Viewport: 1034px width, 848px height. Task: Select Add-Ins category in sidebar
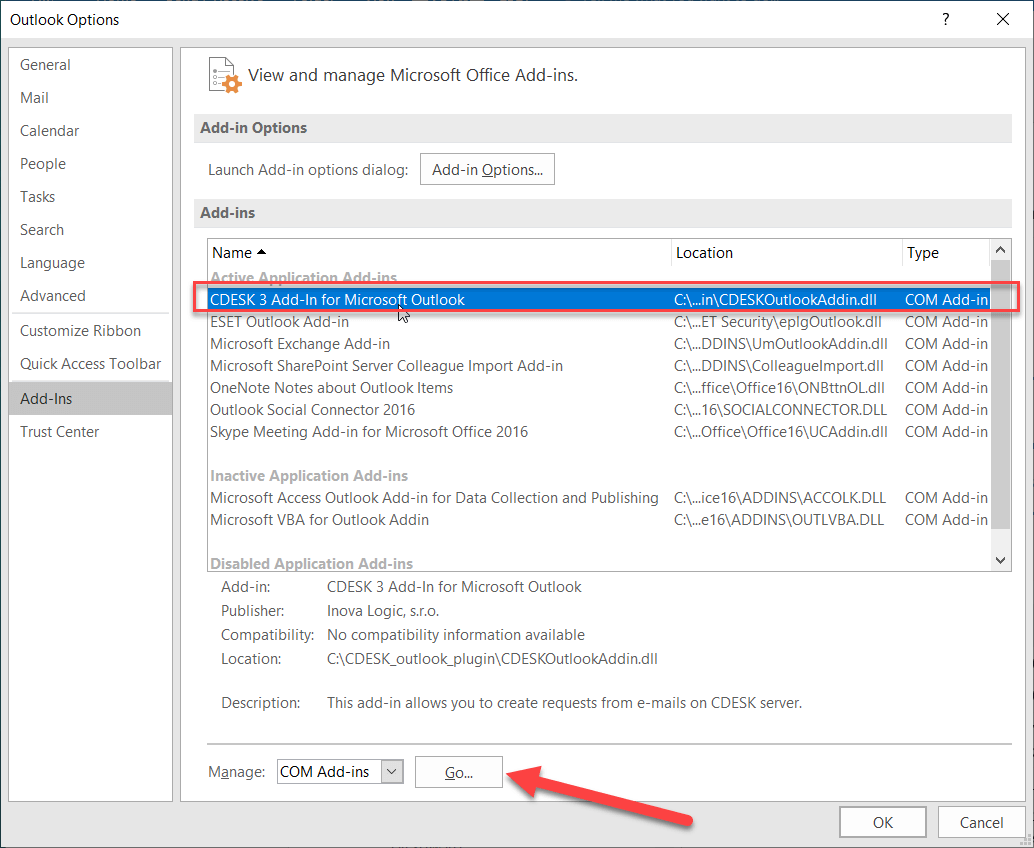[x=91, y=398]
